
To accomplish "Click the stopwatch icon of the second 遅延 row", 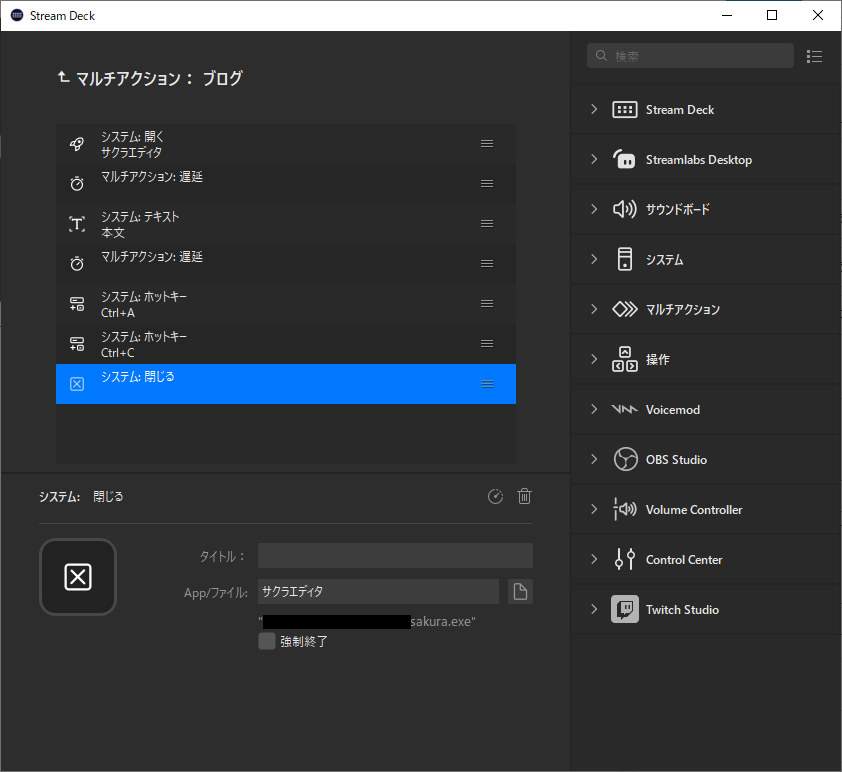I will click(x=77, y=264).
